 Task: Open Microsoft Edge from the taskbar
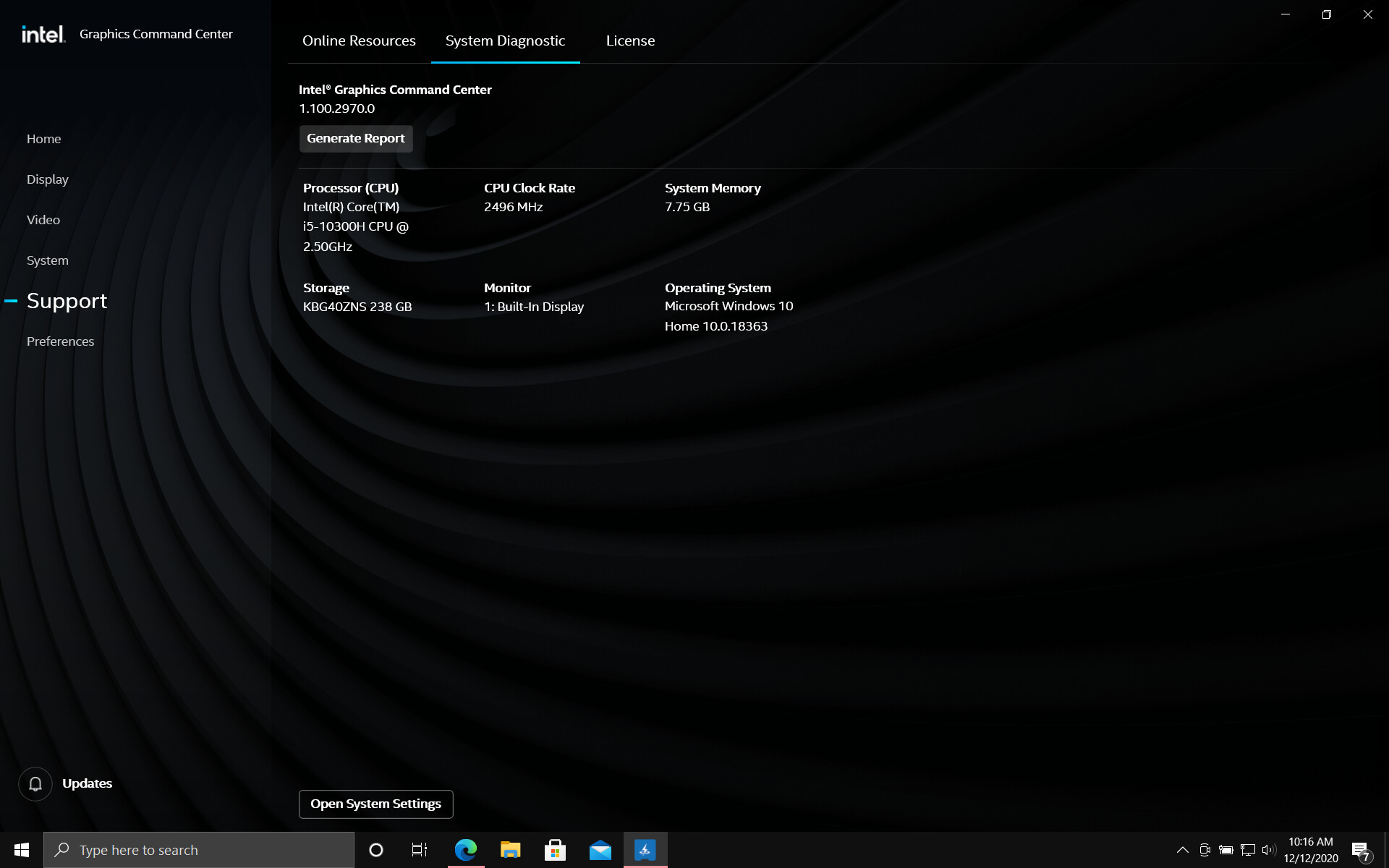click(x=466, y=850)
